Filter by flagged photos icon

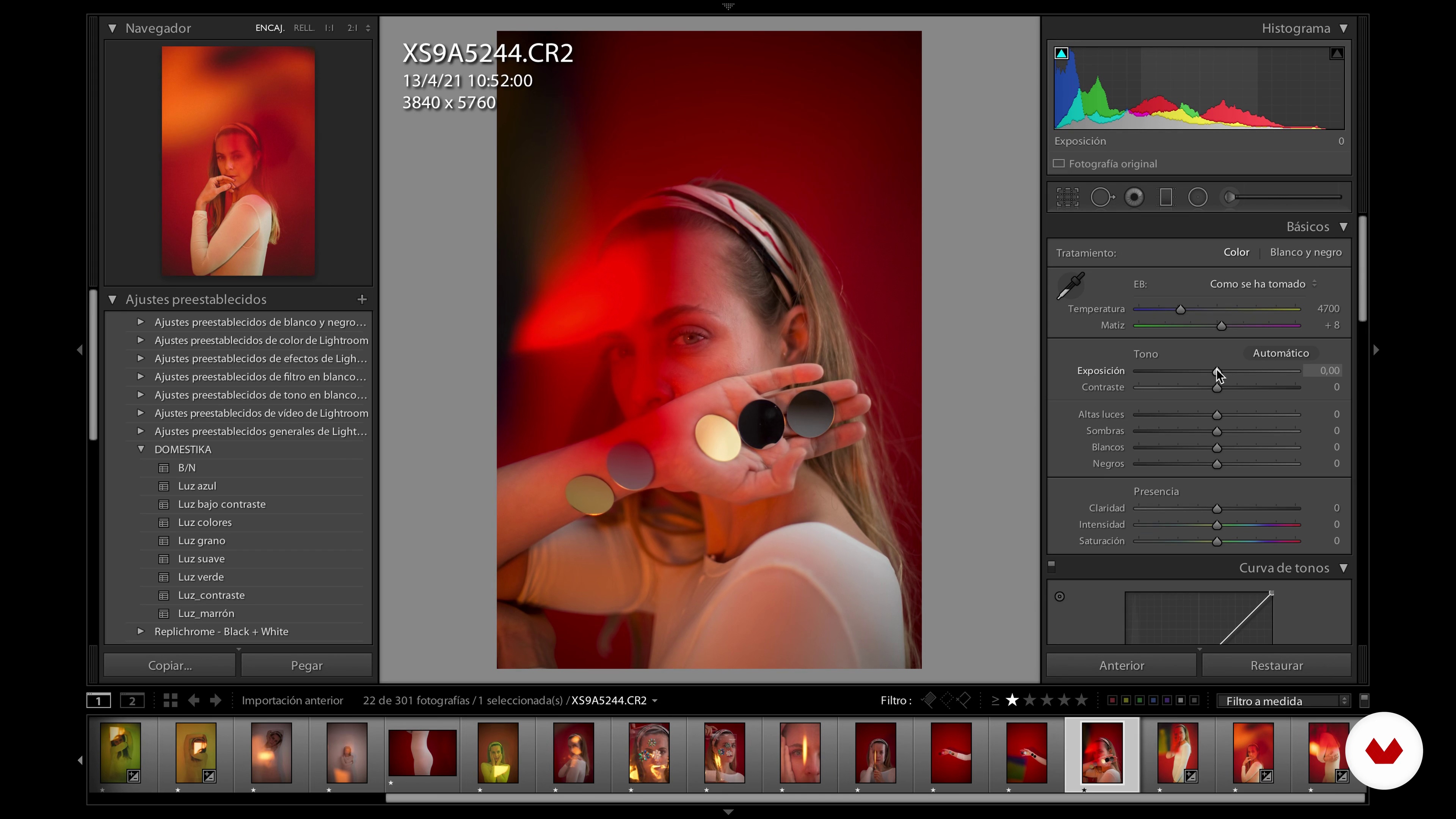pos(928,700)
